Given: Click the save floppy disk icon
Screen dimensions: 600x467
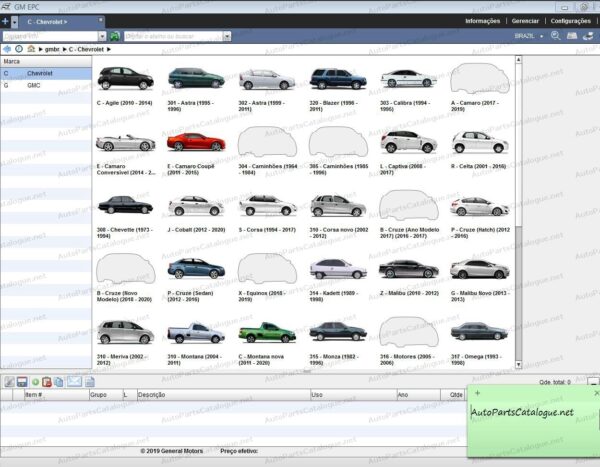Looking at the screenshot, I should pos(22,382).
